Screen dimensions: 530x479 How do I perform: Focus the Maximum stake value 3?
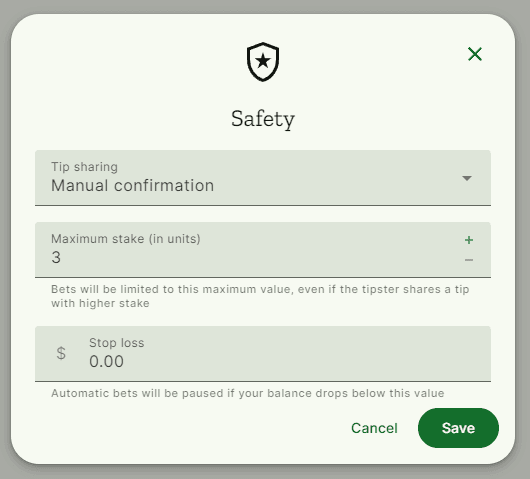[x=56, y=258]
